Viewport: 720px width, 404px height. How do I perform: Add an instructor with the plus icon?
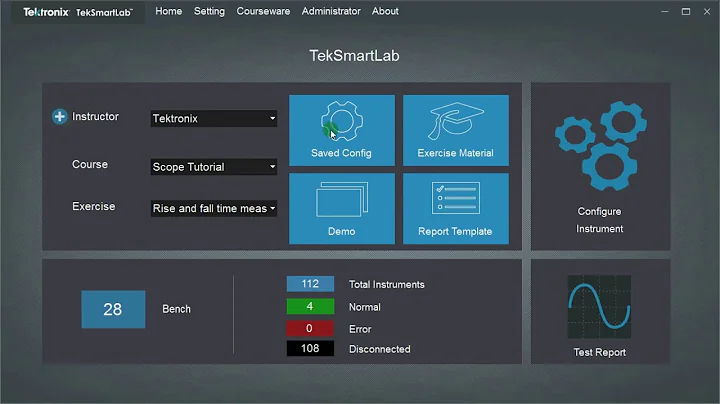59,117
